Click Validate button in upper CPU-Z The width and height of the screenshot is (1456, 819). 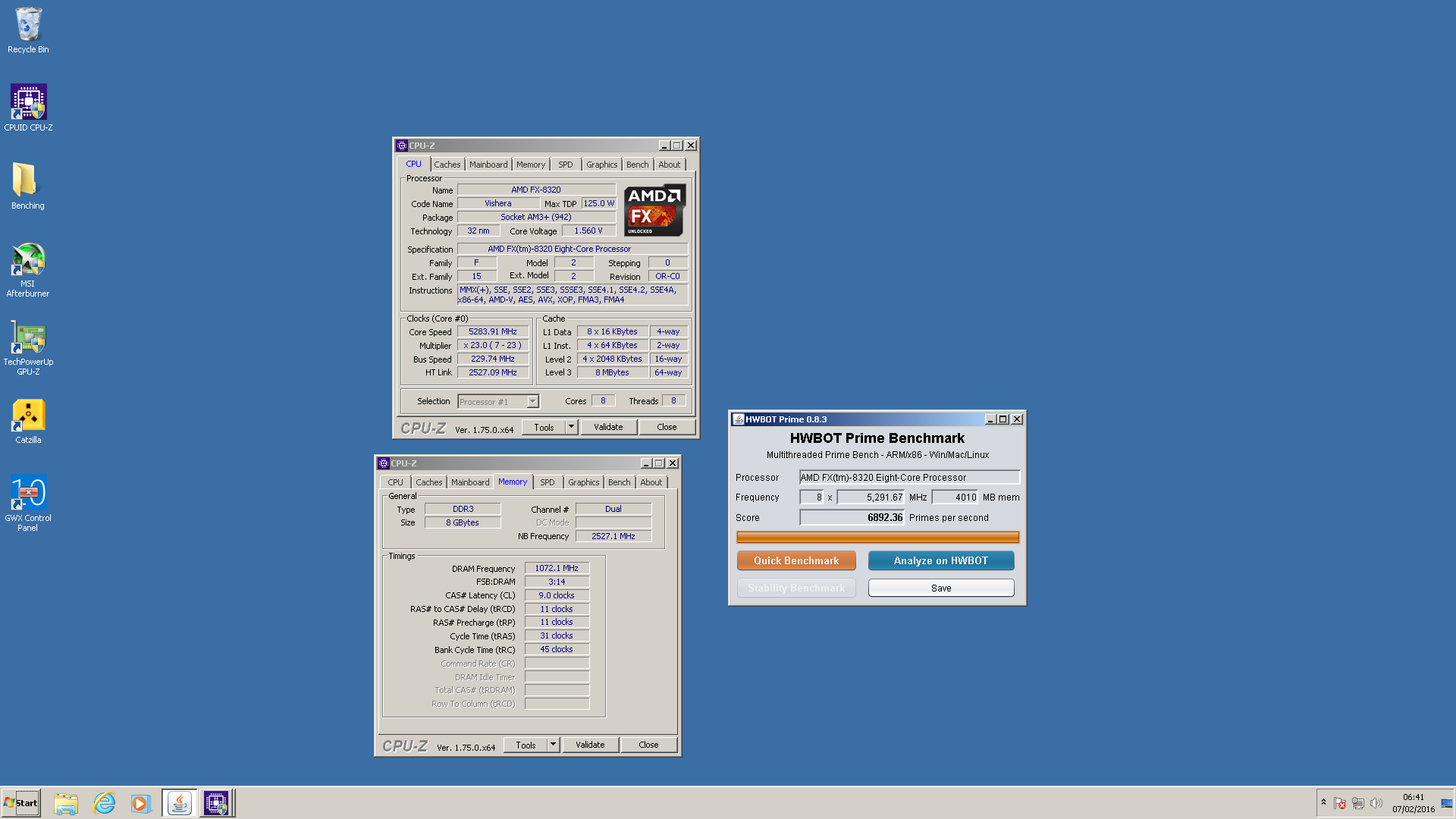[x=608, y=427]
